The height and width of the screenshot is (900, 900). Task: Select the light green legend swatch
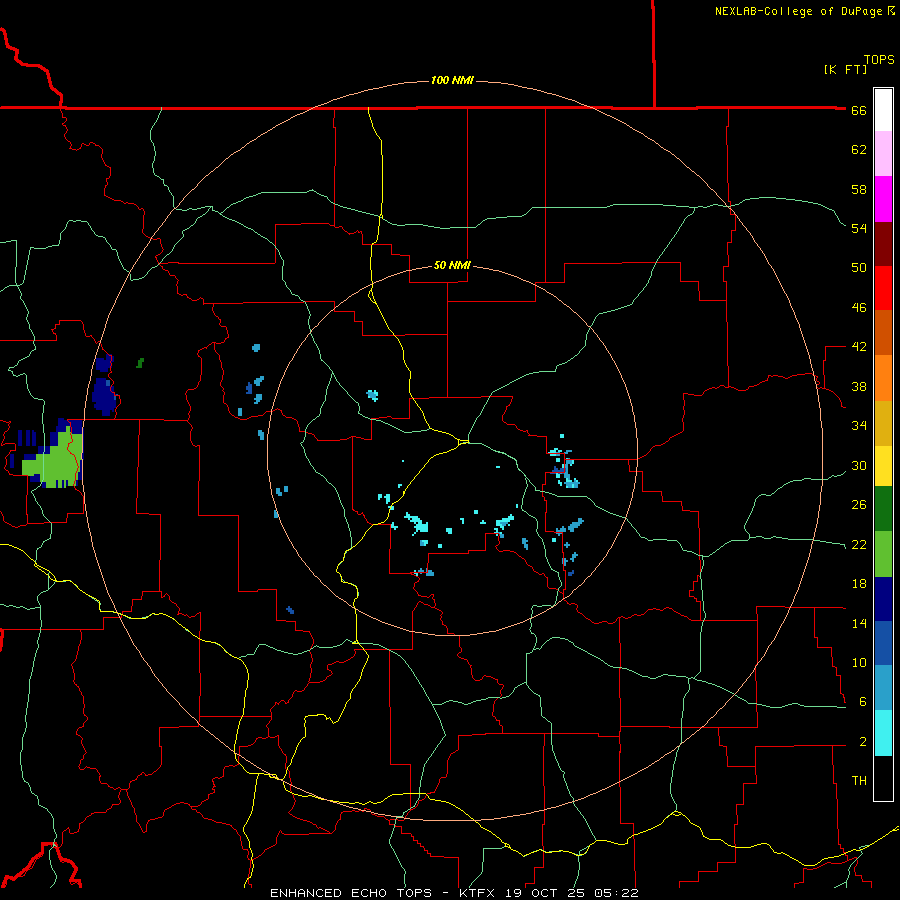point(883,554)
